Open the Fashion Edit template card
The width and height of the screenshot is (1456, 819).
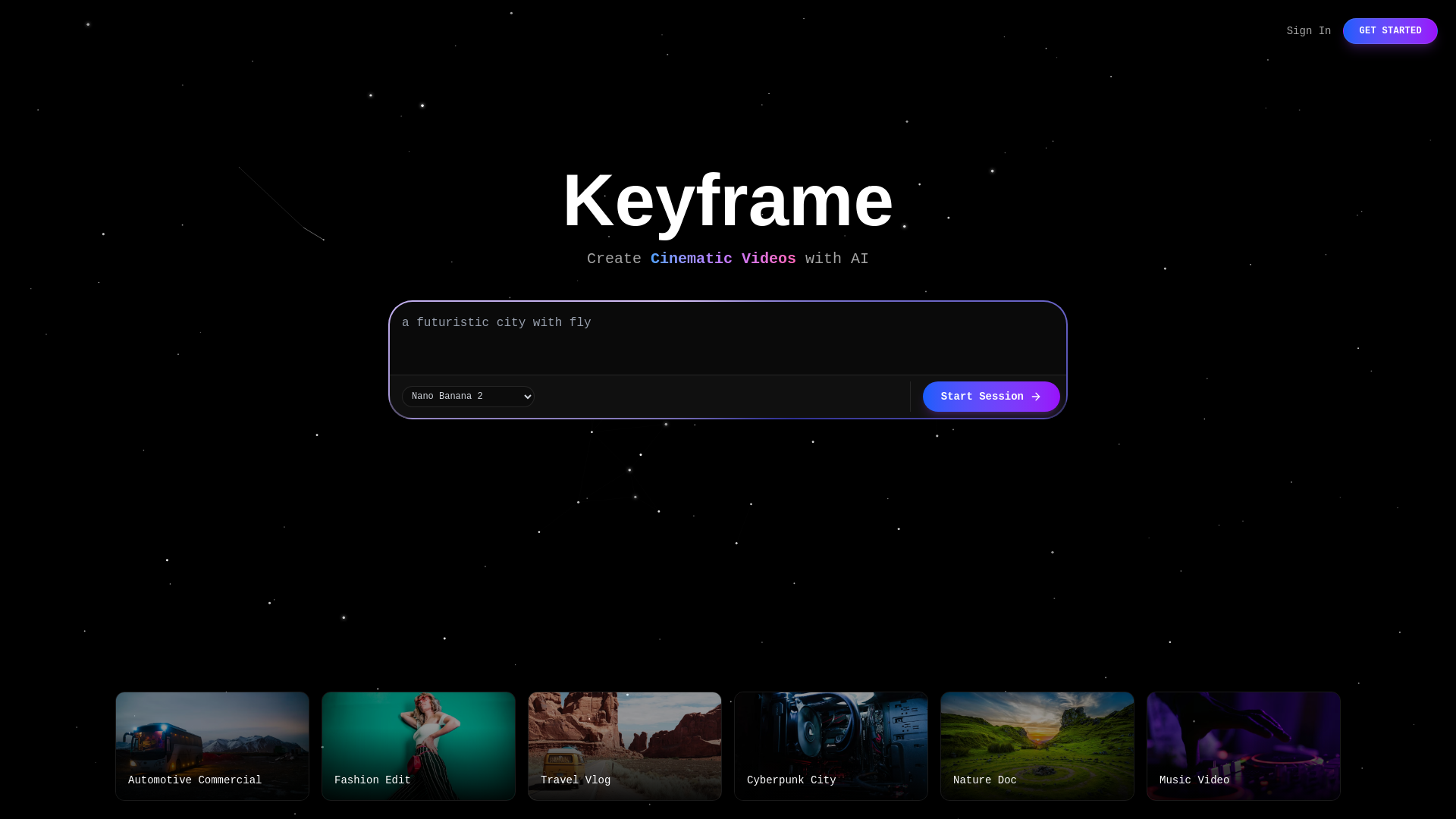coord(419,746)
